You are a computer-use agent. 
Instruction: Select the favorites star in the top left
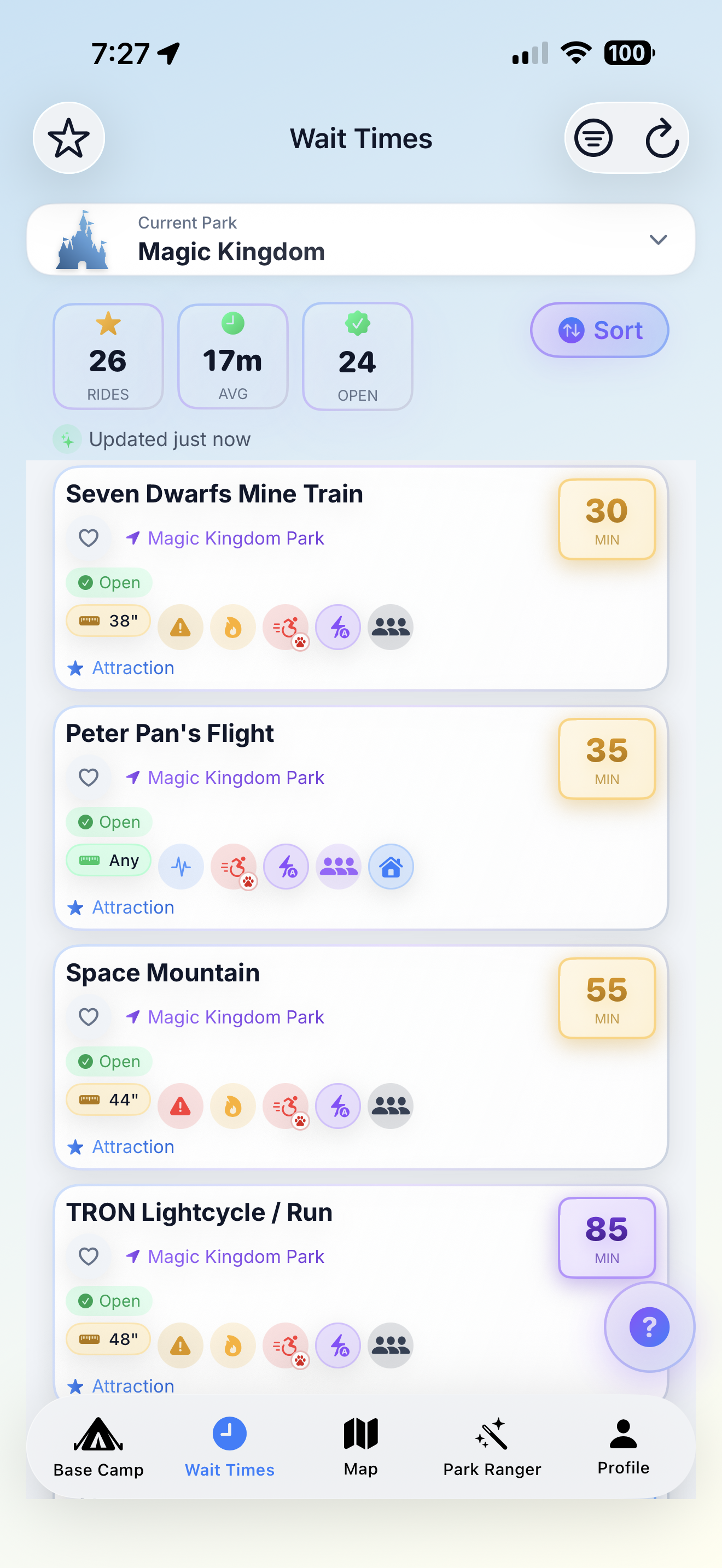point(68,138)
